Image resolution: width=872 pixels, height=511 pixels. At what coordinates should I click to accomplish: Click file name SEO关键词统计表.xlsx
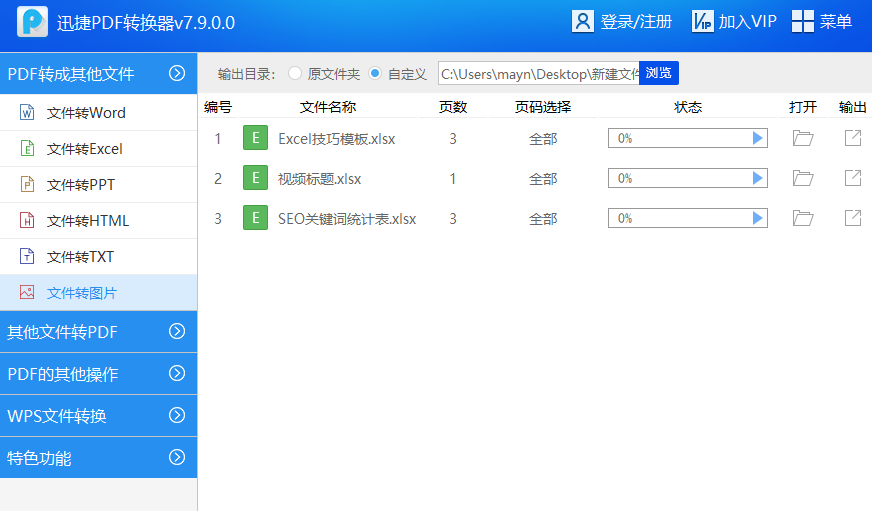click(x=347, y=219)
